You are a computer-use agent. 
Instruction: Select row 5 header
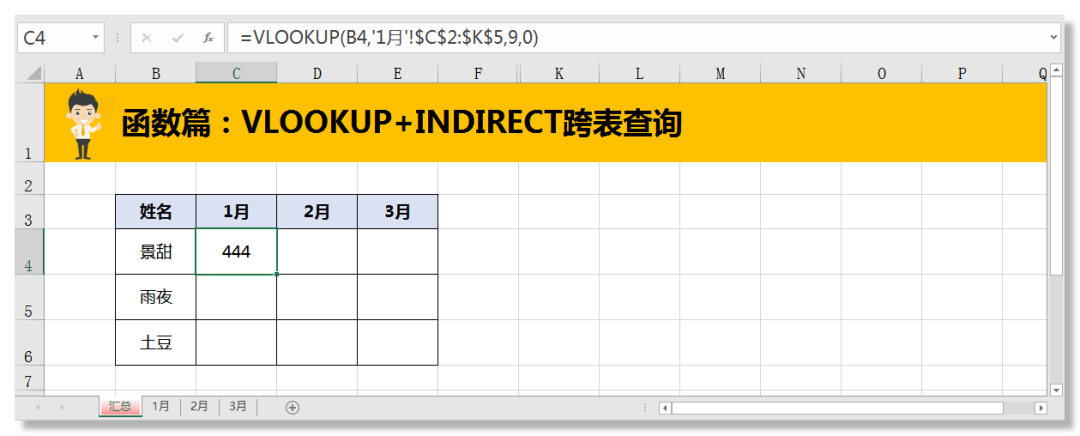coord(30,297)
